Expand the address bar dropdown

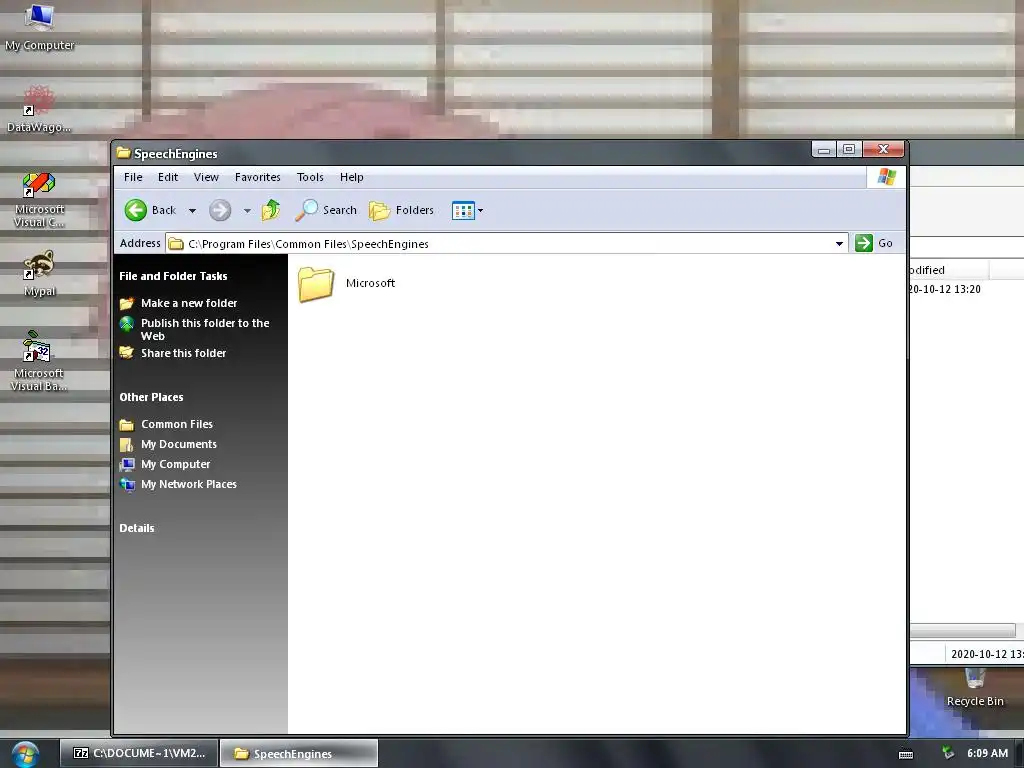pos(839,244)
